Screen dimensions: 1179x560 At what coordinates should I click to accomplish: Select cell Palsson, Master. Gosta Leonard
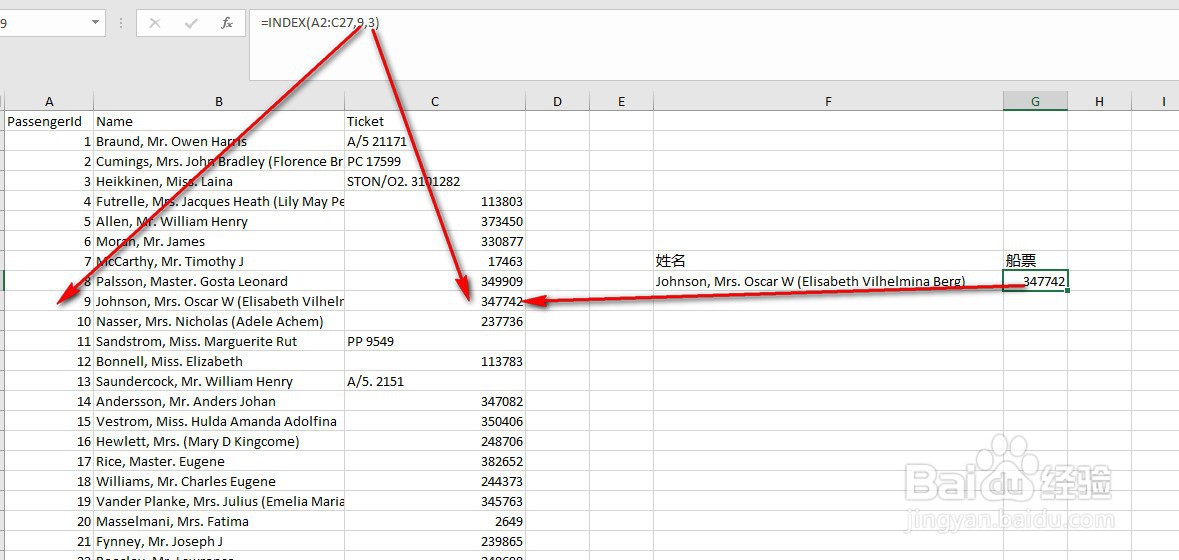coord(219,281)
